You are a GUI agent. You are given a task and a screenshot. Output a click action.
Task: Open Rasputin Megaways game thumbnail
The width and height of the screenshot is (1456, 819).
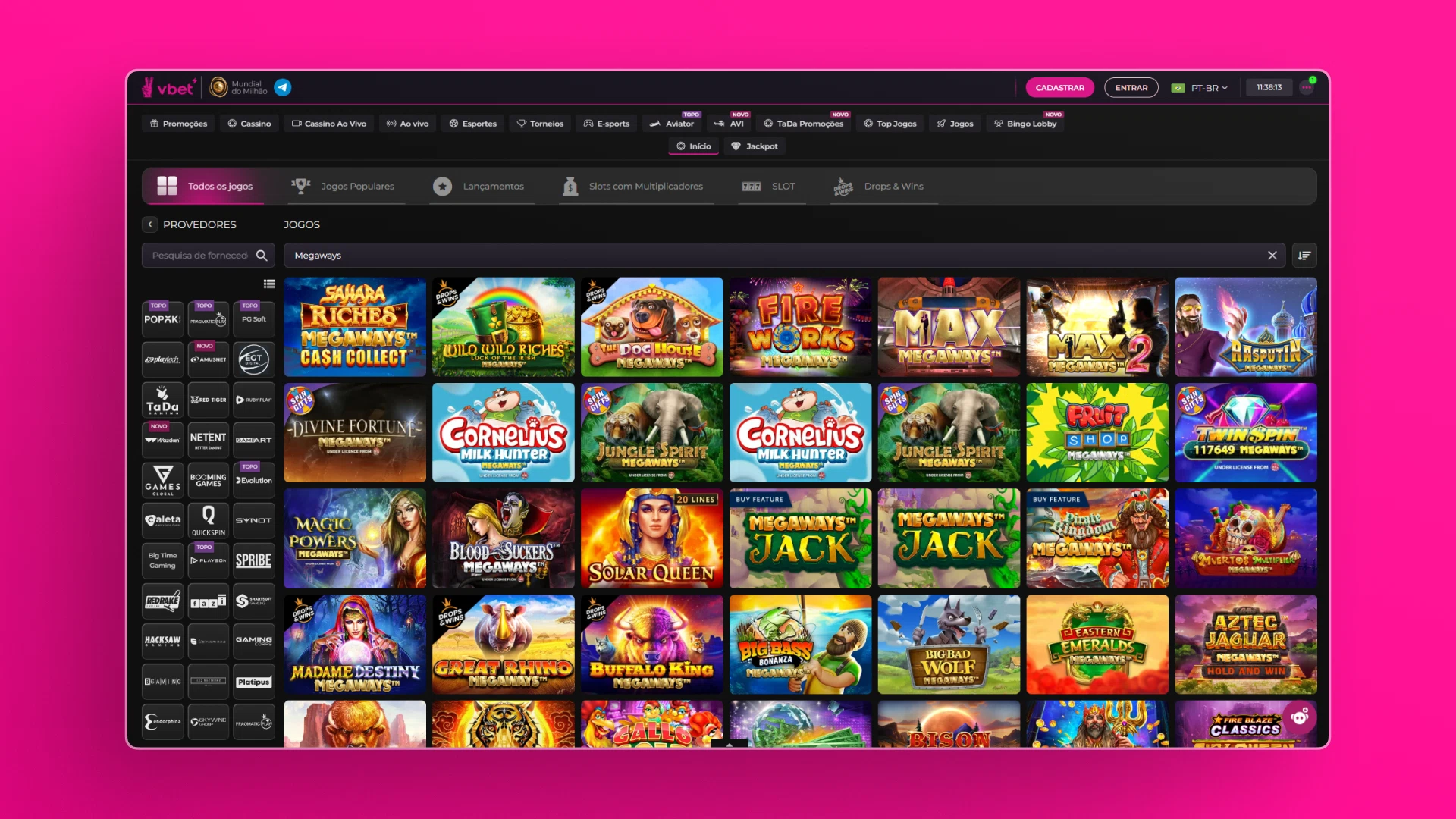coord(1246,327)
